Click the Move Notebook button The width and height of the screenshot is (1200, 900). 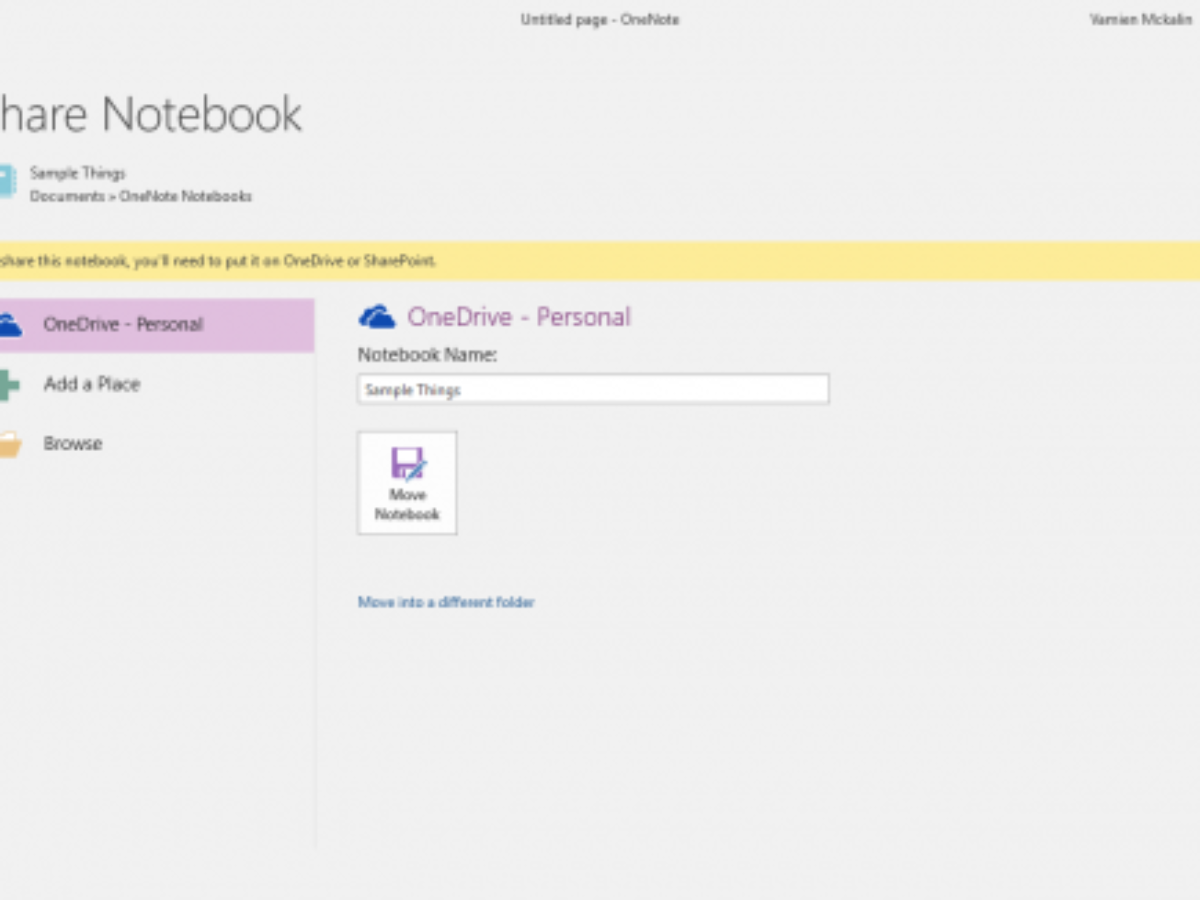(x=407, y=483)
